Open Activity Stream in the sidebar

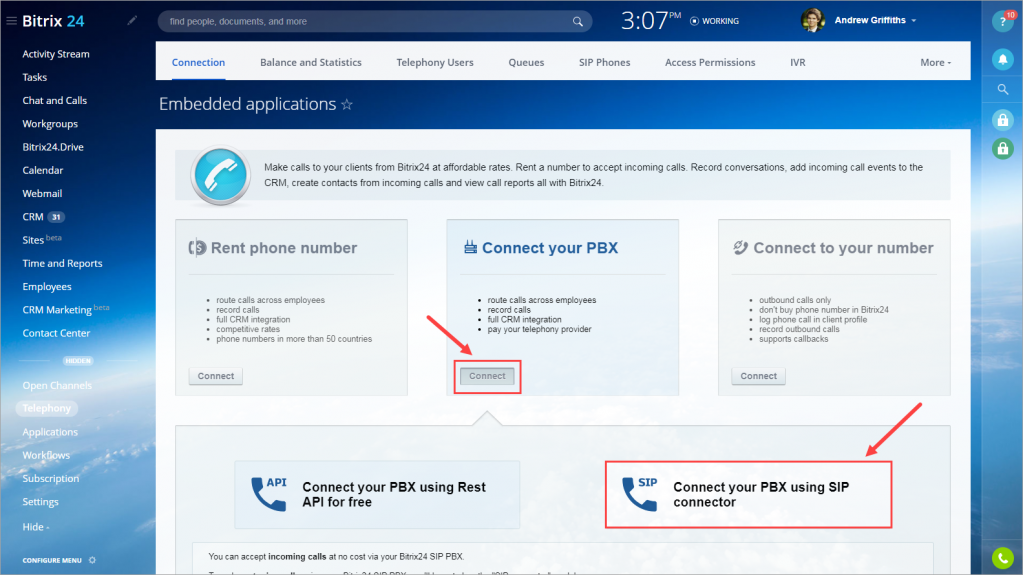point(56,54)
